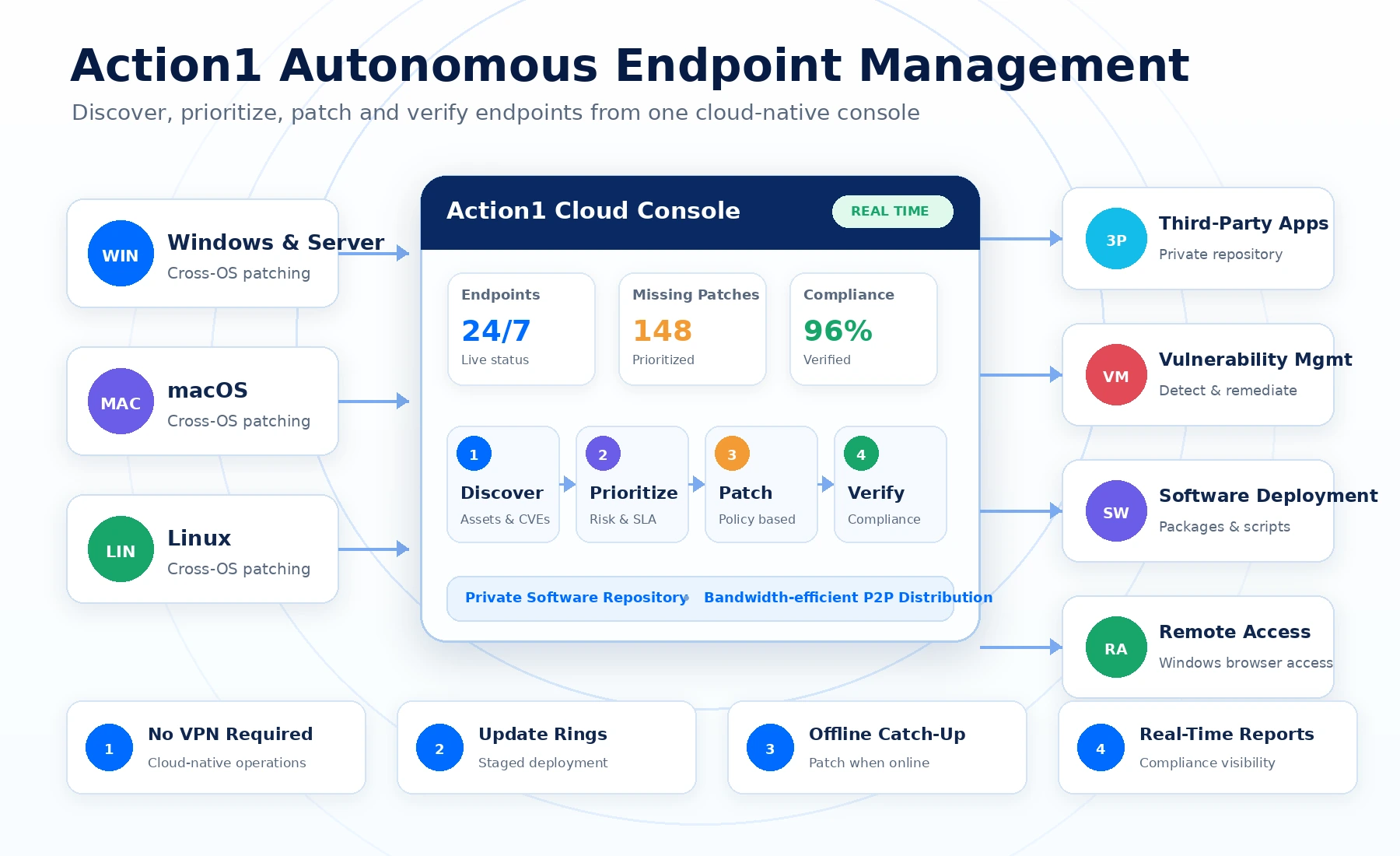Click the Action1 Cloud Console header title

593,211
